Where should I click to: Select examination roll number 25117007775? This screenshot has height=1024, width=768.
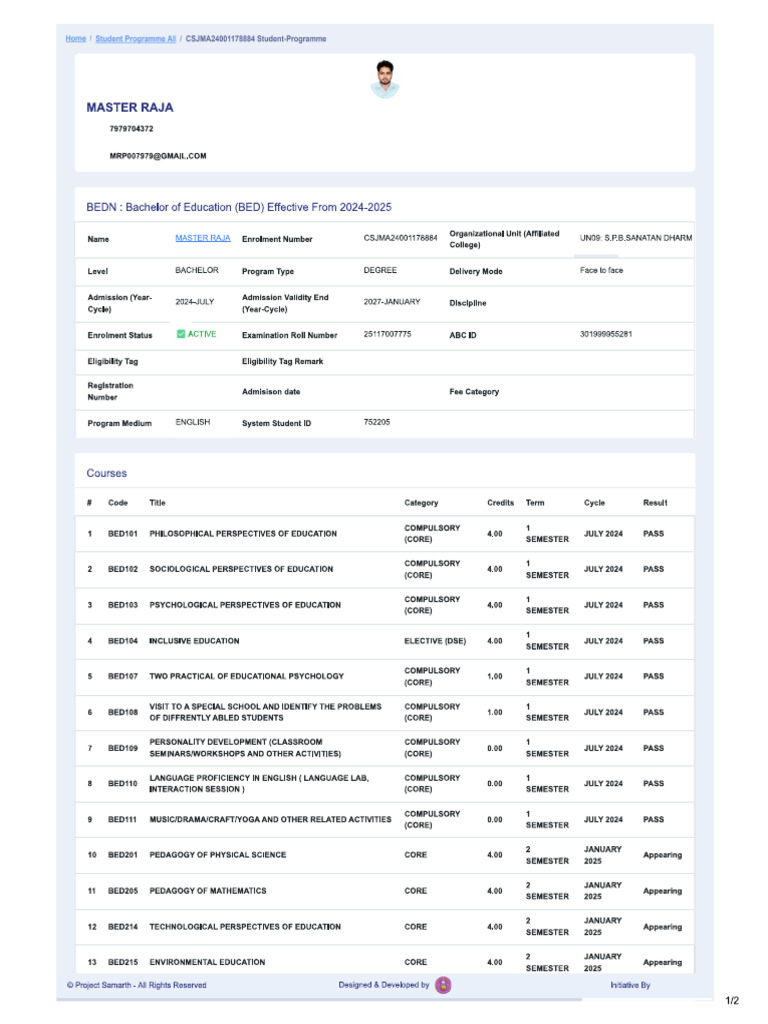(387, 334)
